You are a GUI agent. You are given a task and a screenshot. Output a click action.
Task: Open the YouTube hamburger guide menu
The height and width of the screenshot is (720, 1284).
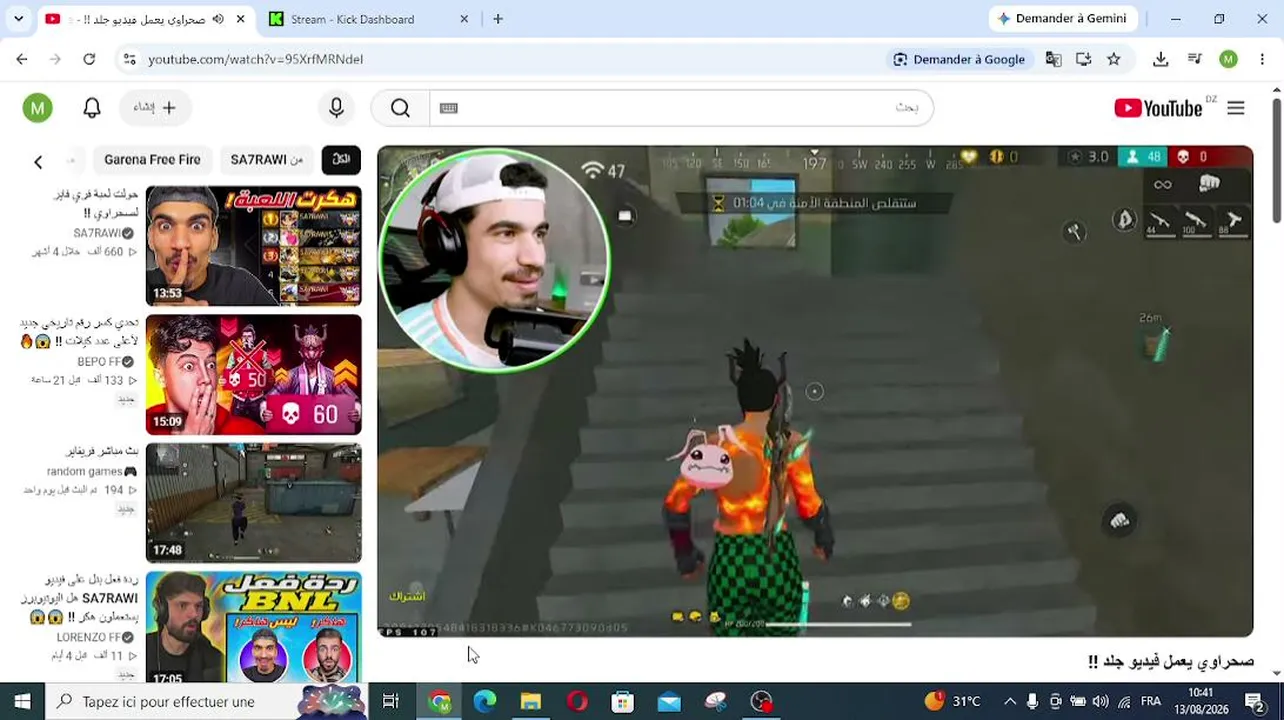1236,108
